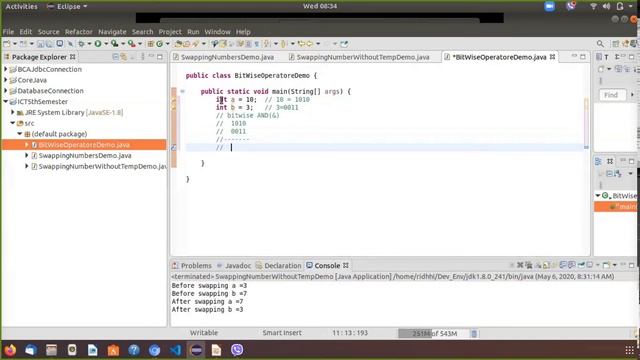Expand the BCAJdbcConnection project
Viewport: 640px width, 360px height.
(x=6, y=69)
